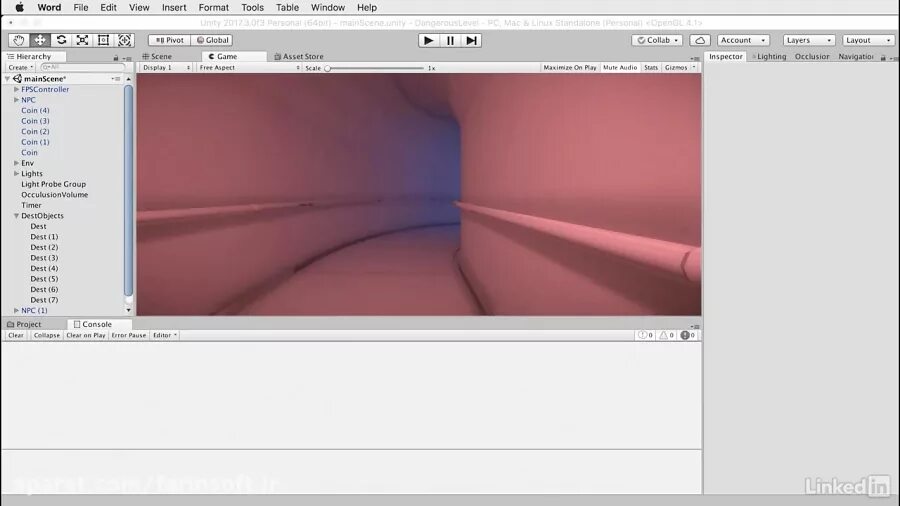Open the Gizmos dropdown arrow

click(x=694, y=68)
